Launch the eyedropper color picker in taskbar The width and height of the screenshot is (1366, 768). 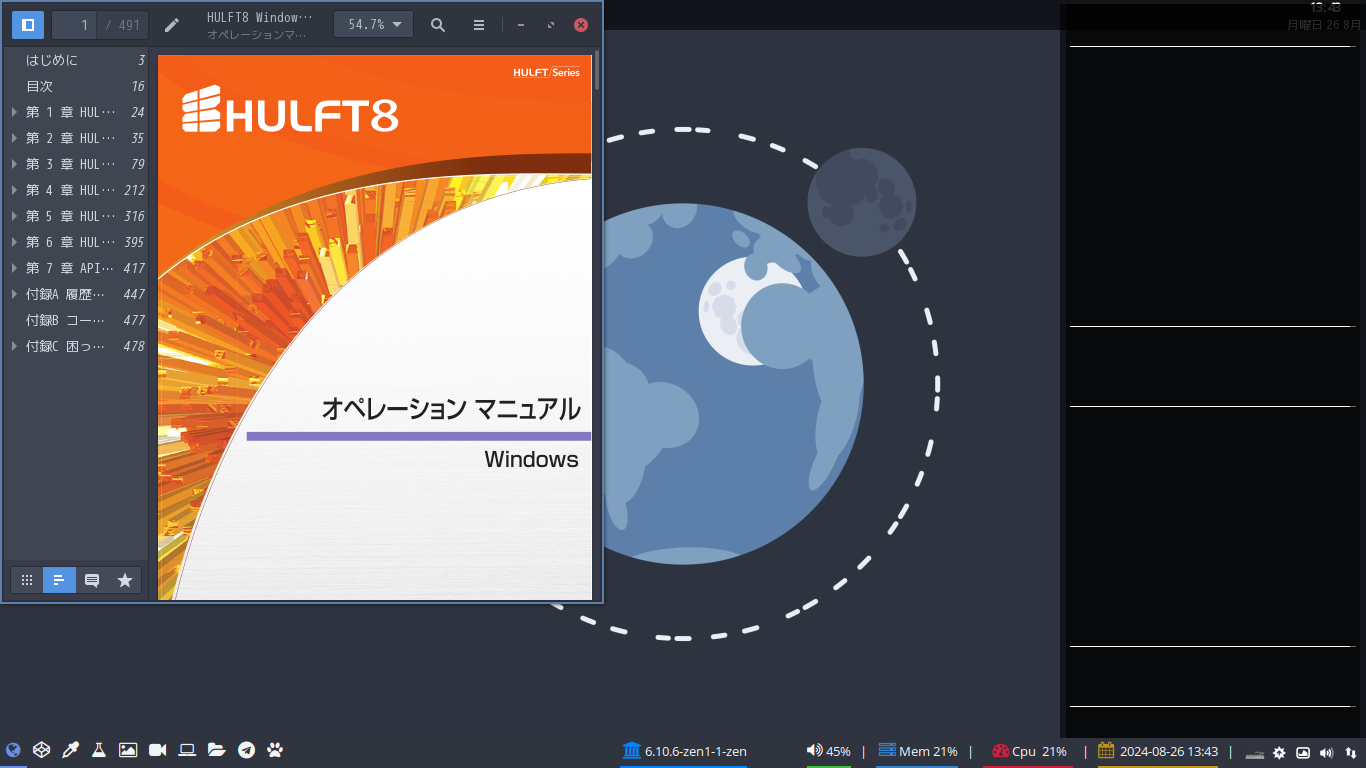pos(70,750)
